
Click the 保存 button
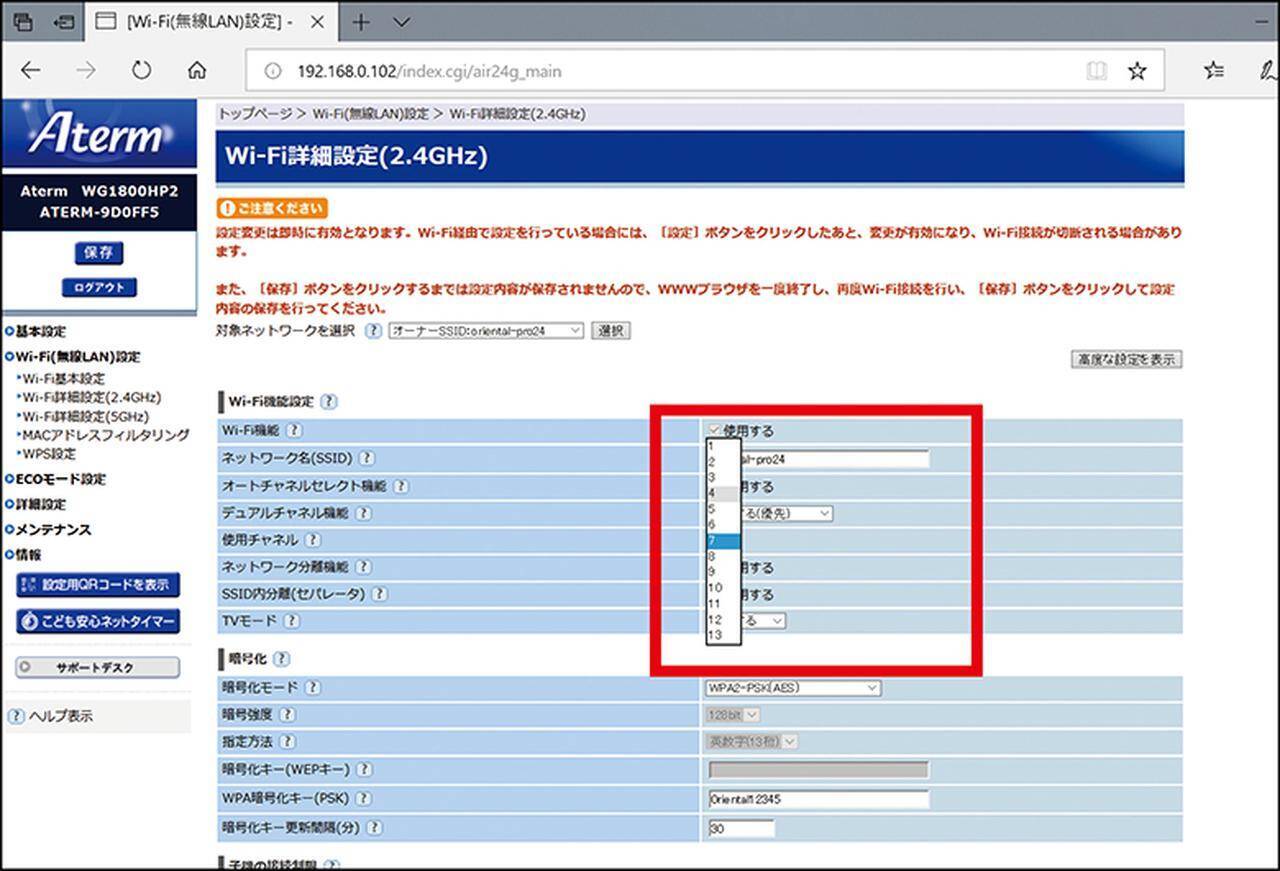99,253
